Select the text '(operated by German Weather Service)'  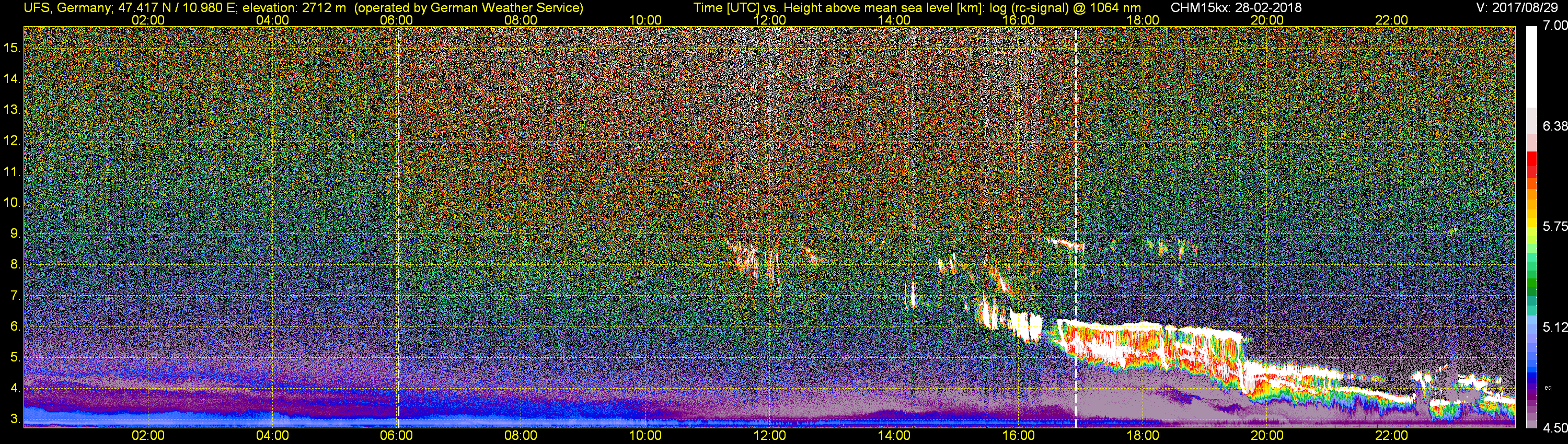point(469,7)
